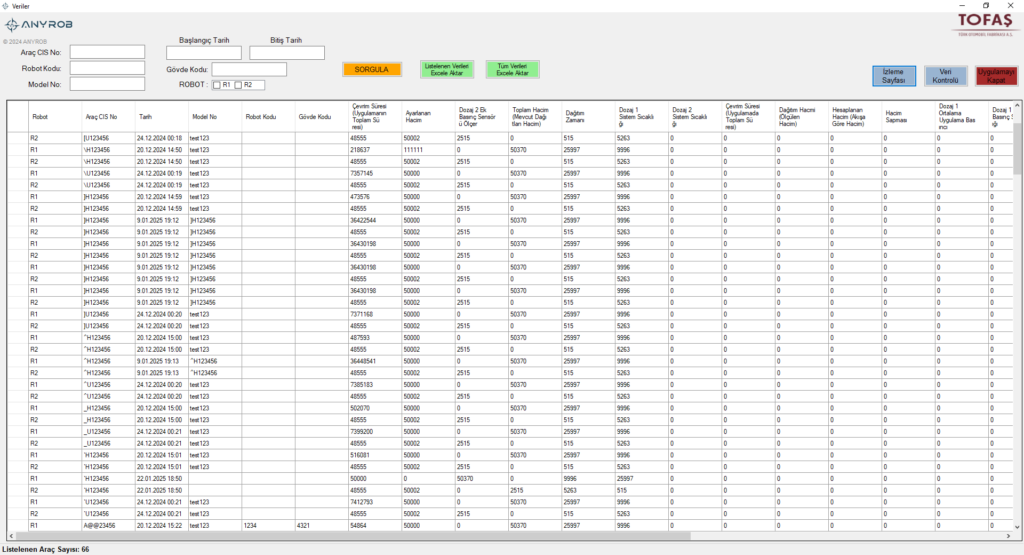Enable the R1 robot checkbox
1024x555 pixels.
pyautogui.click(x=217, y=85)
